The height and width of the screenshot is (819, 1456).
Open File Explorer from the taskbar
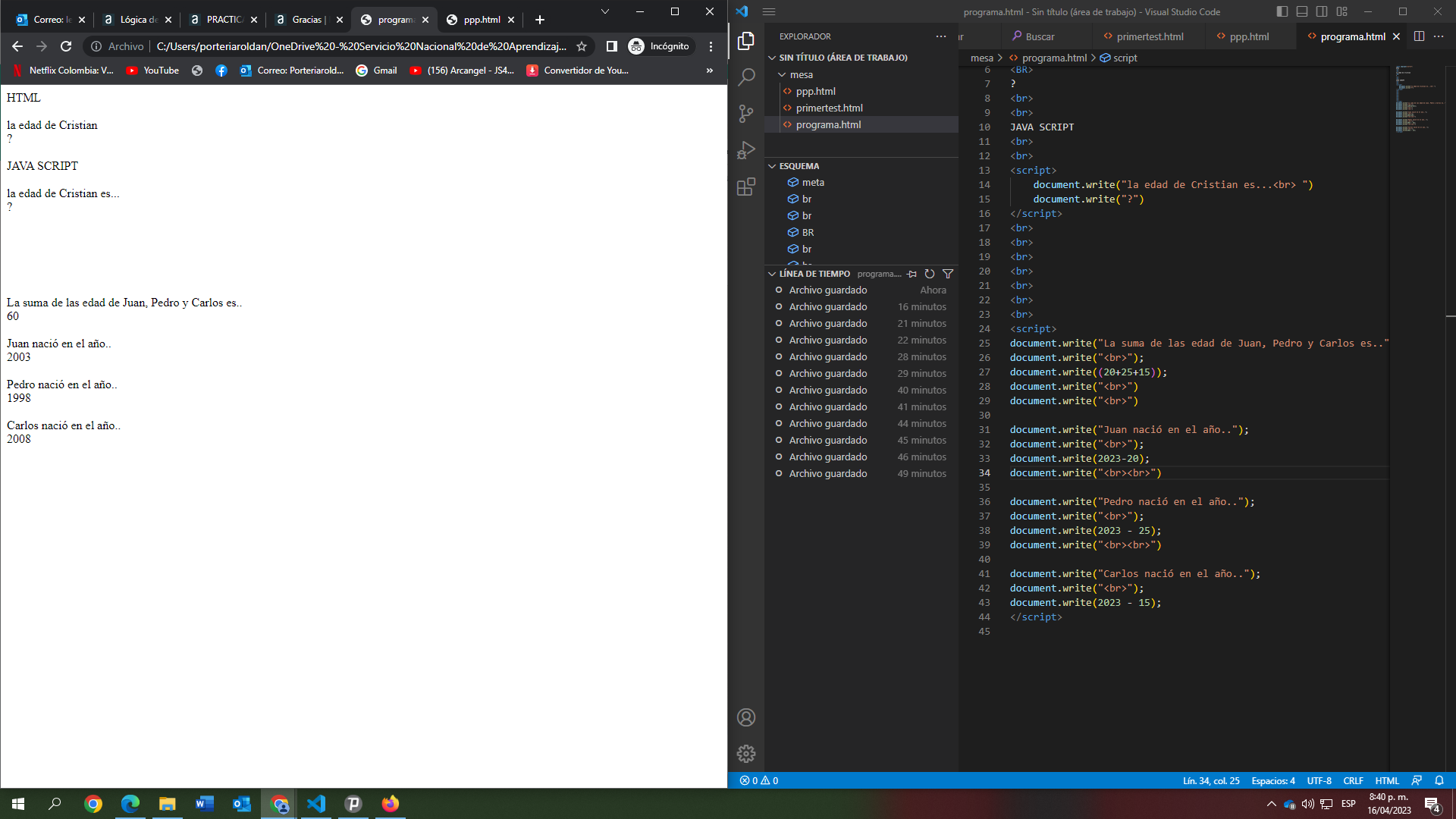167,804
